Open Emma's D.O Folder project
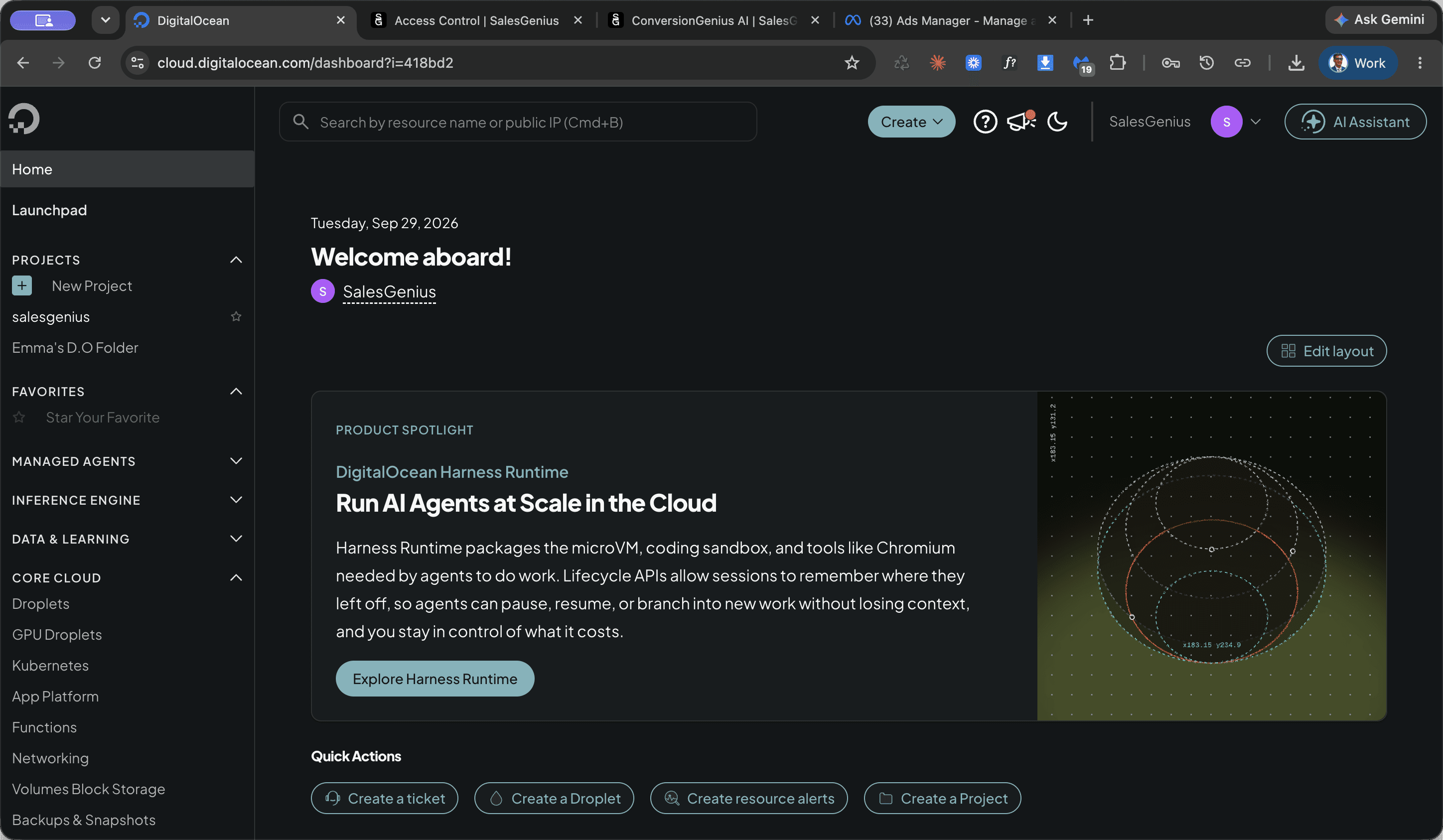The height and width of the screenshot is (840, 1443). pyautogui.click(x=75, y=348)
